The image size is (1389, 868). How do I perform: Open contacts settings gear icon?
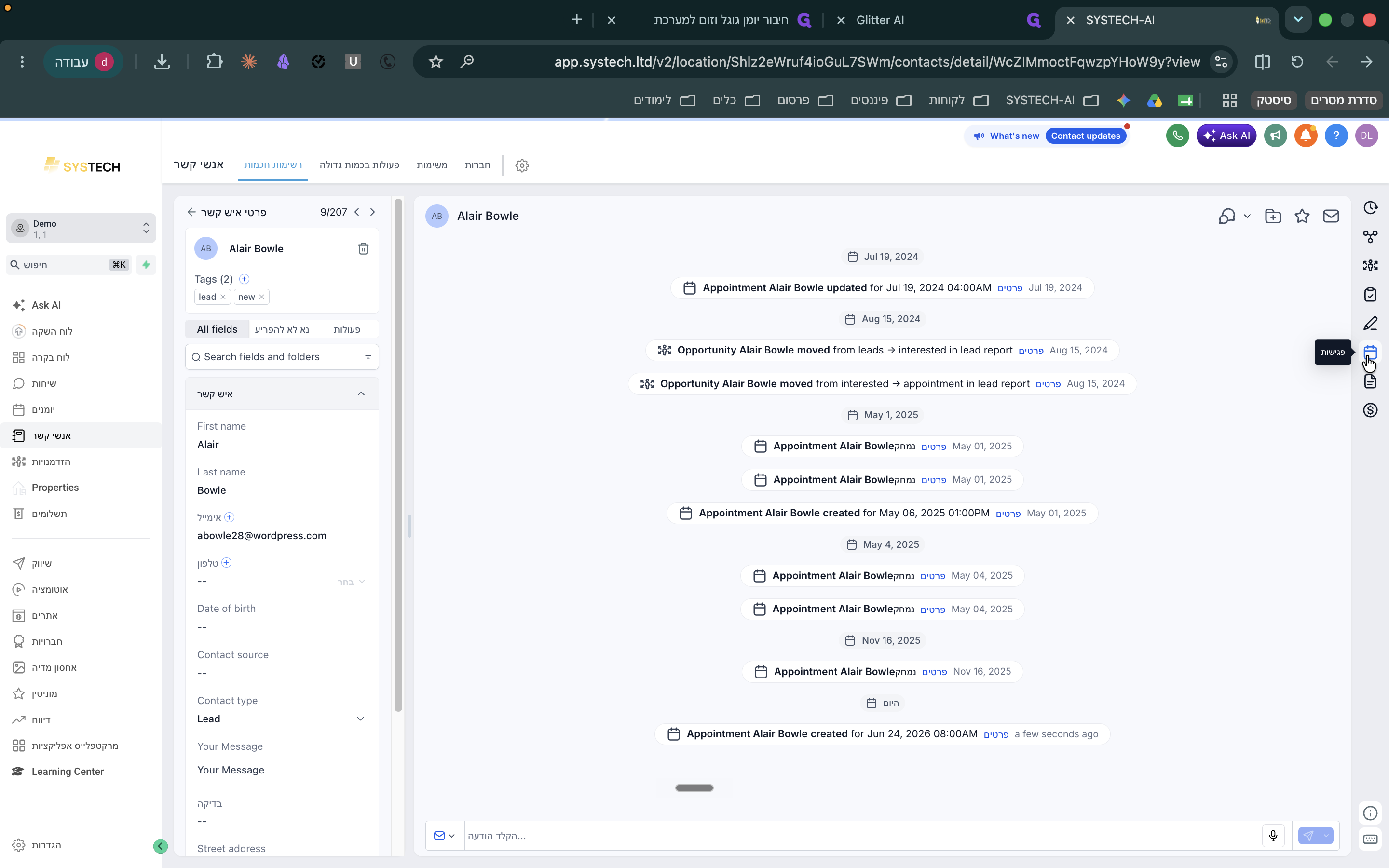pyautogui.click(x=522, y=165)
